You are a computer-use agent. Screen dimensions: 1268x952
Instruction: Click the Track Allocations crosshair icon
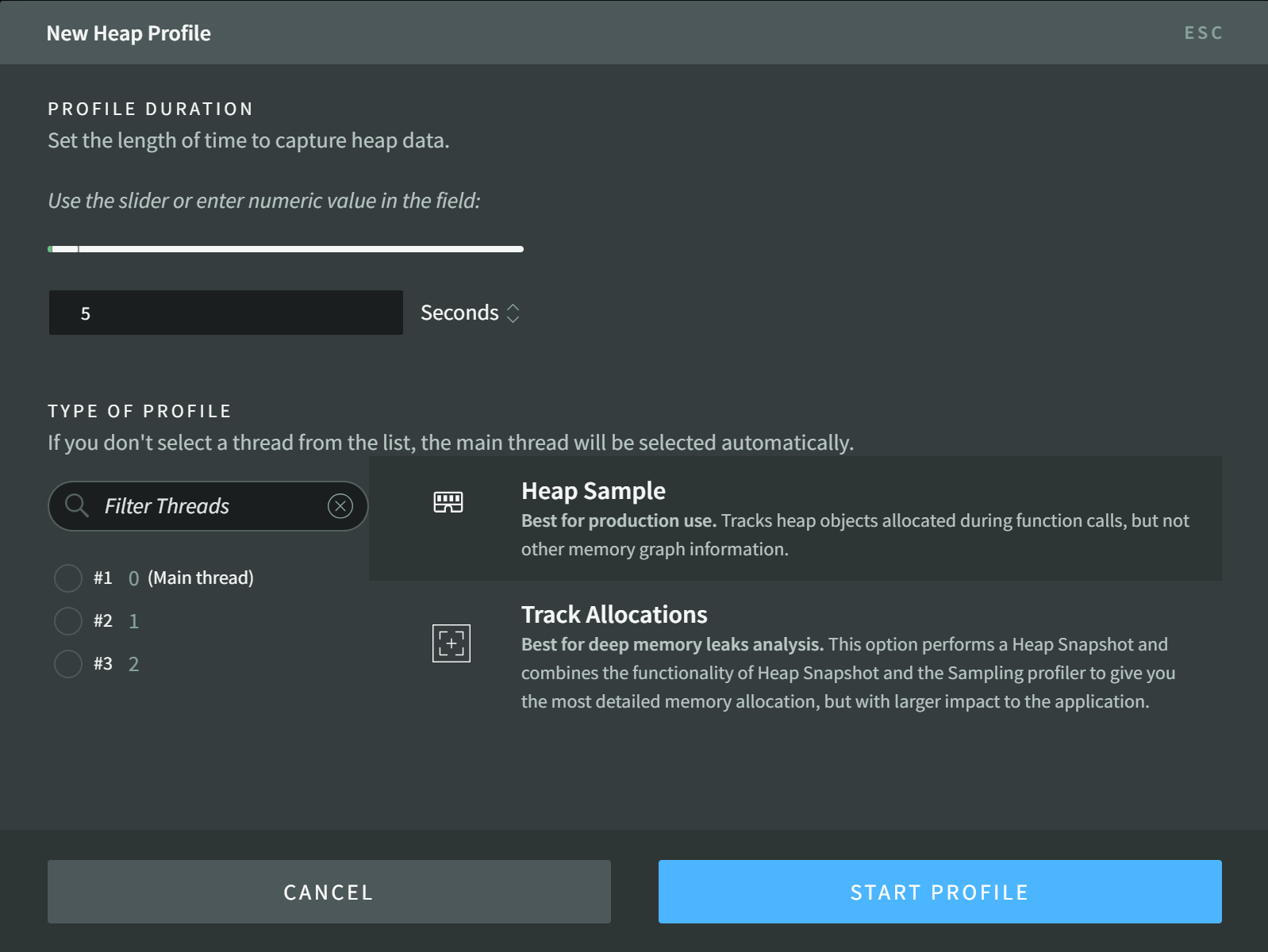point(451,643)
